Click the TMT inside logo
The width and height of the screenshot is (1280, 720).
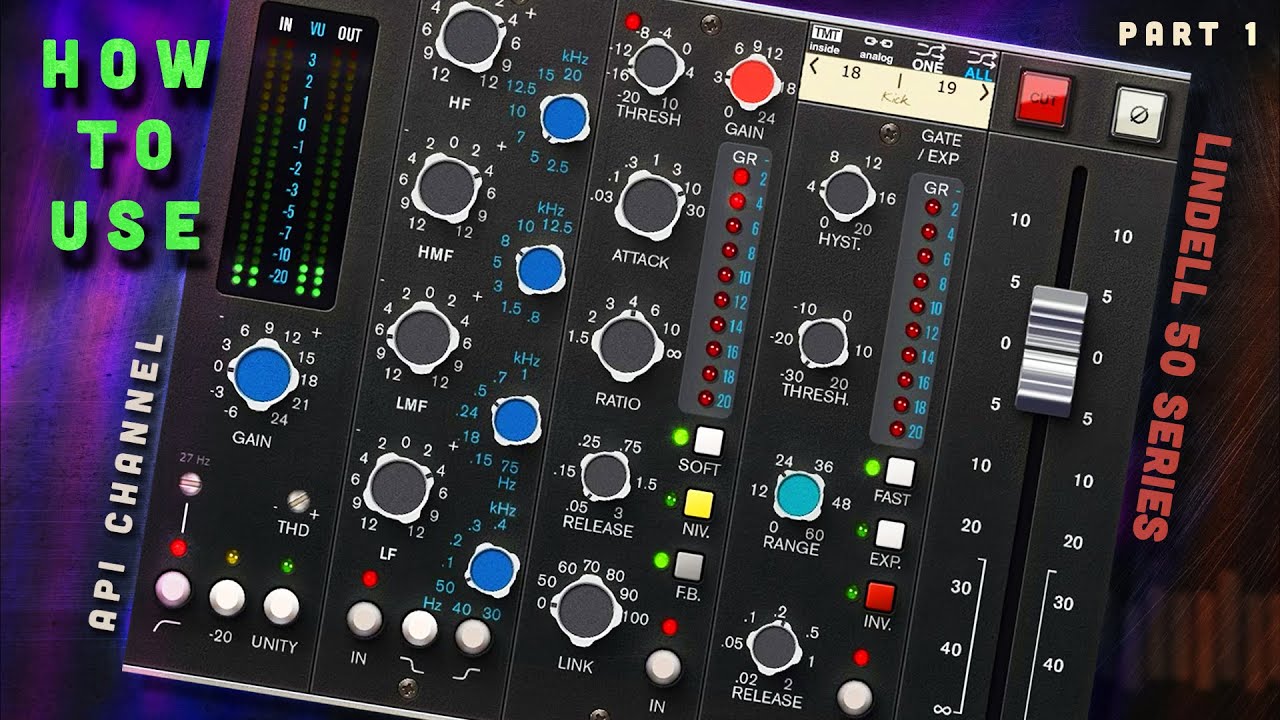(826, 41)
